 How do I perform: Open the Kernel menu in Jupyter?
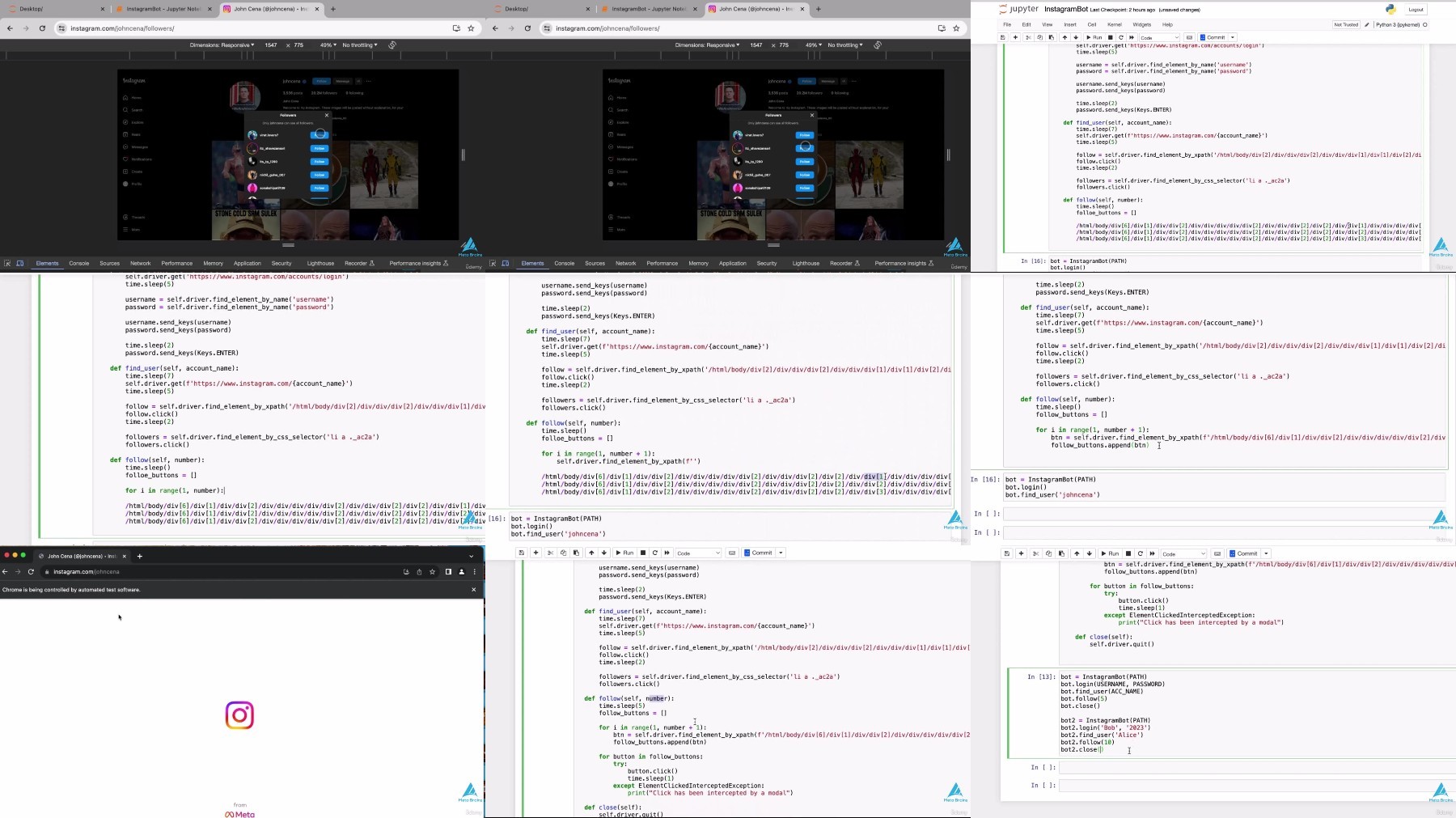pyautogui.click(x=1114, y=24)
